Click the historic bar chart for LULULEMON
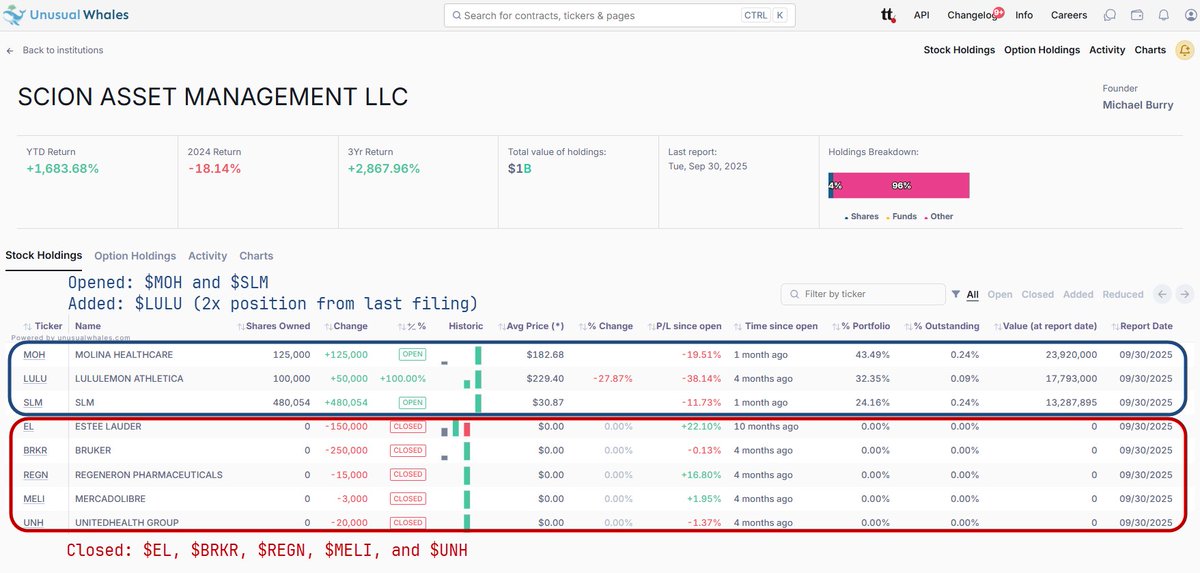The image size is (1200, 573). coord(473,379)
